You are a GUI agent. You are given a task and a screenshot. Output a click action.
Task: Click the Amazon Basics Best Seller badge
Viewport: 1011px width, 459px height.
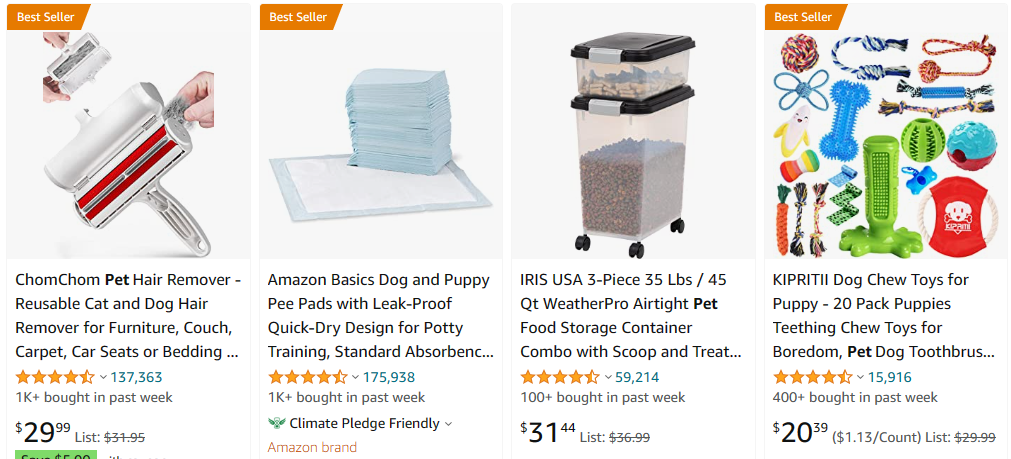298,16
